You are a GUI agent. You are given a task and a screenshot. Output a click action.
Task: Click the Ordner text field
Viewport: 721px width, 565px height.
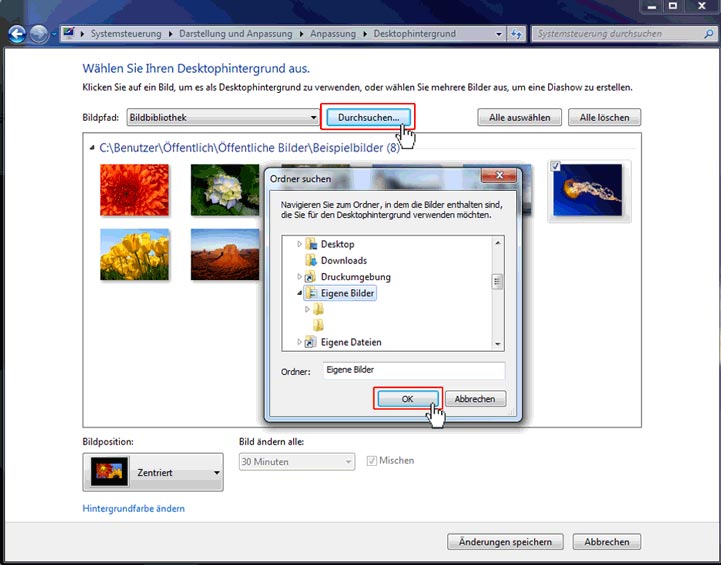pos(413,371)
